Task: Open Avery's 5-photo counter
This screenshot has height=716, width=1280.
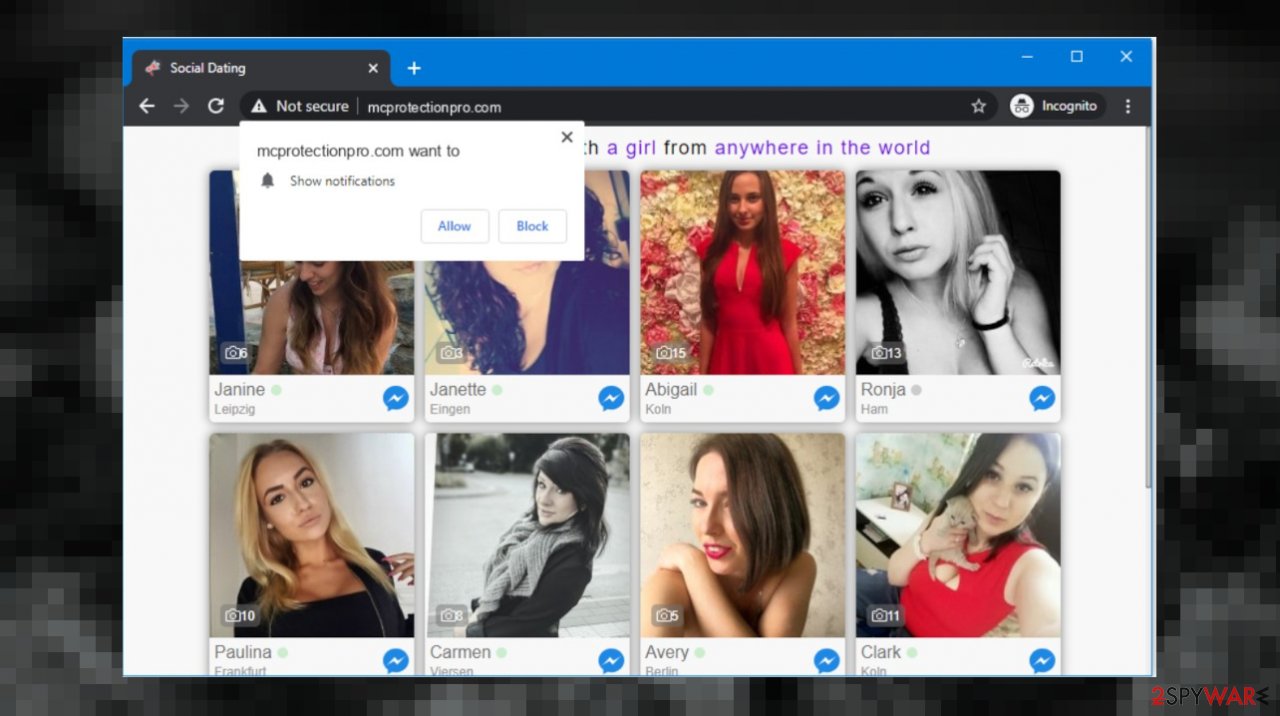Action: tap(667, 615)
